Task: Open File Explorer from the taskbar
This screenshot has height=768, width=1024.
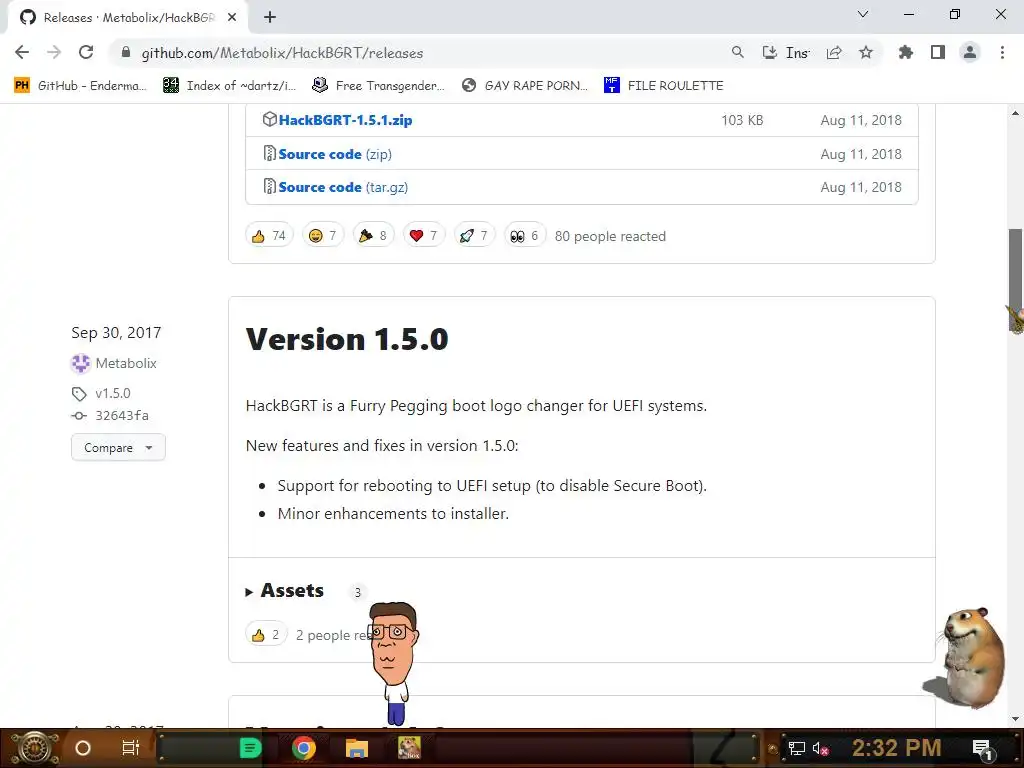Action: click(357, 748)
